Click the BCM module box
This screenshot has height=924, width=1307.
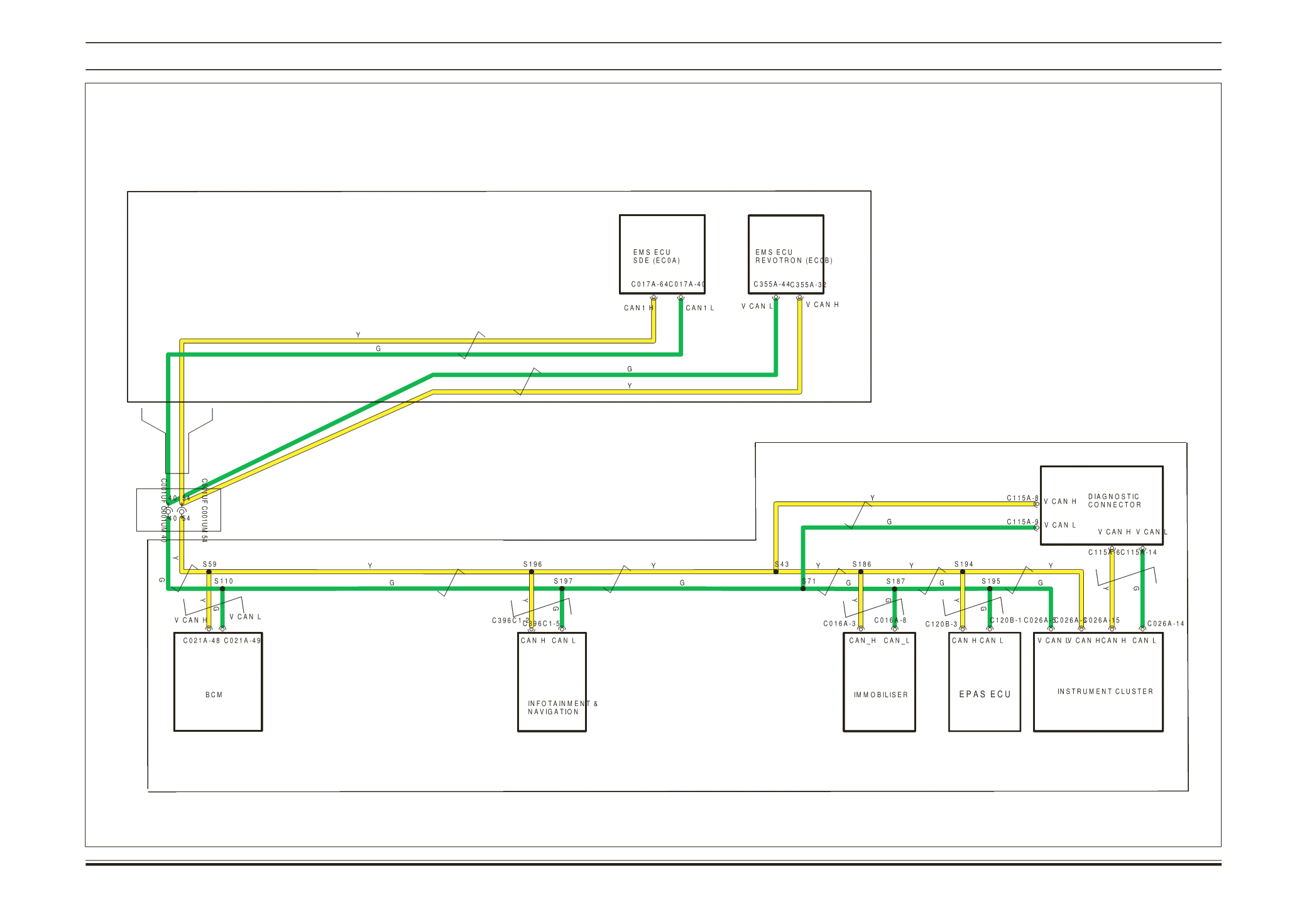click(217, 682)
